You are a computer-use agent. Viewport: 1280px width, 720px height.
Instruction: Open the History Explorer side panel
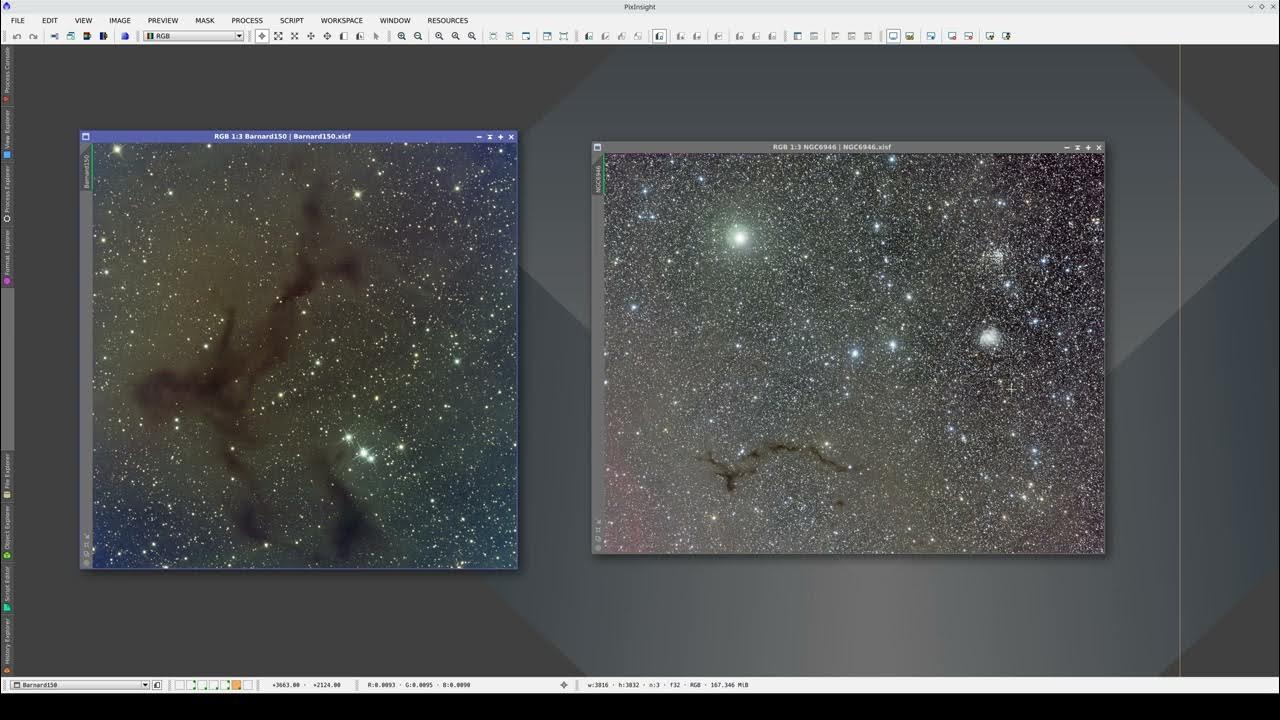coord(7,644)
